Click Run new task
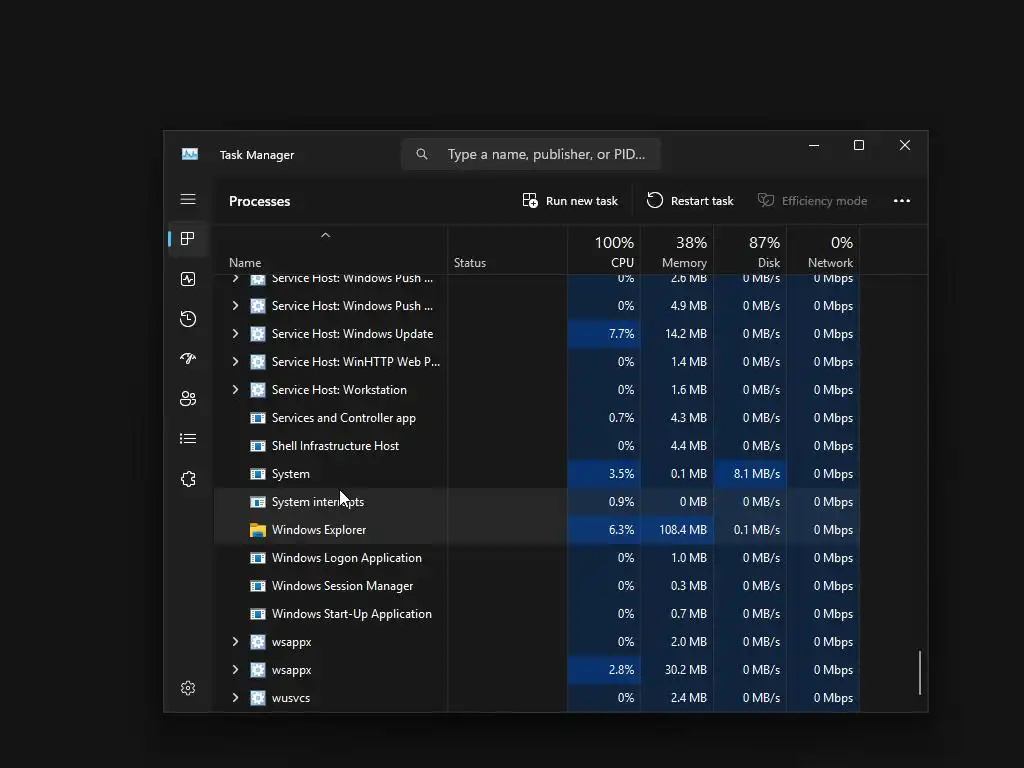This screenshot has width=1024, height=768. pyautogui.click(x=570, y=200)
